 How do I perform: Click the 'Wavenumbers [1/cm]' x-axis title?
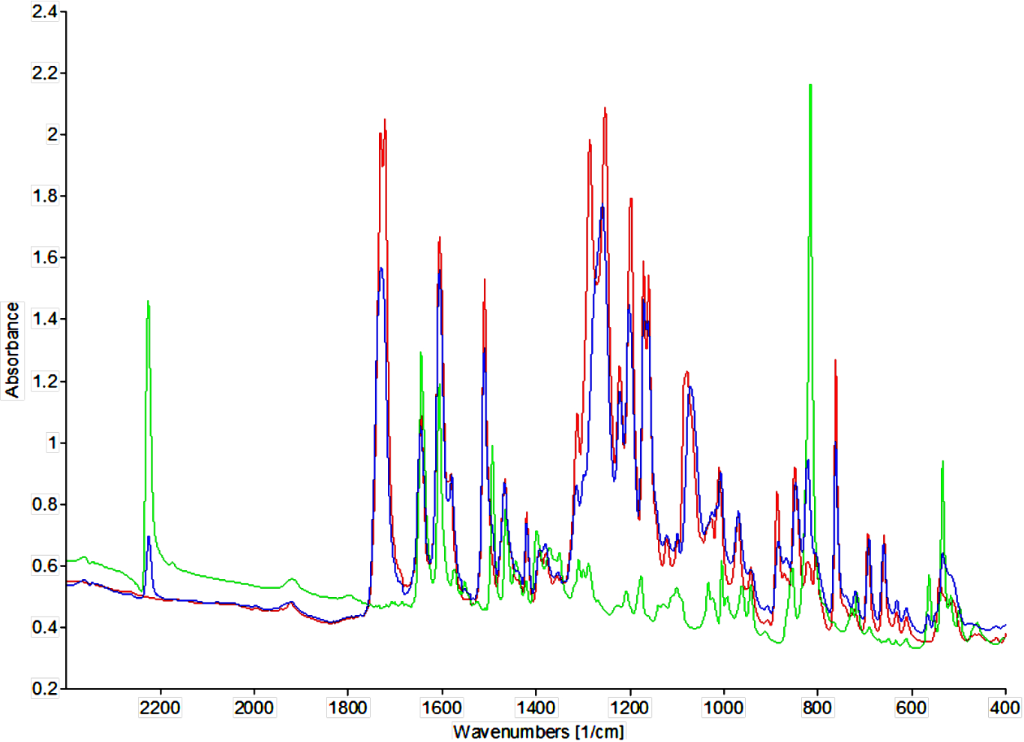tap(539, 731)
